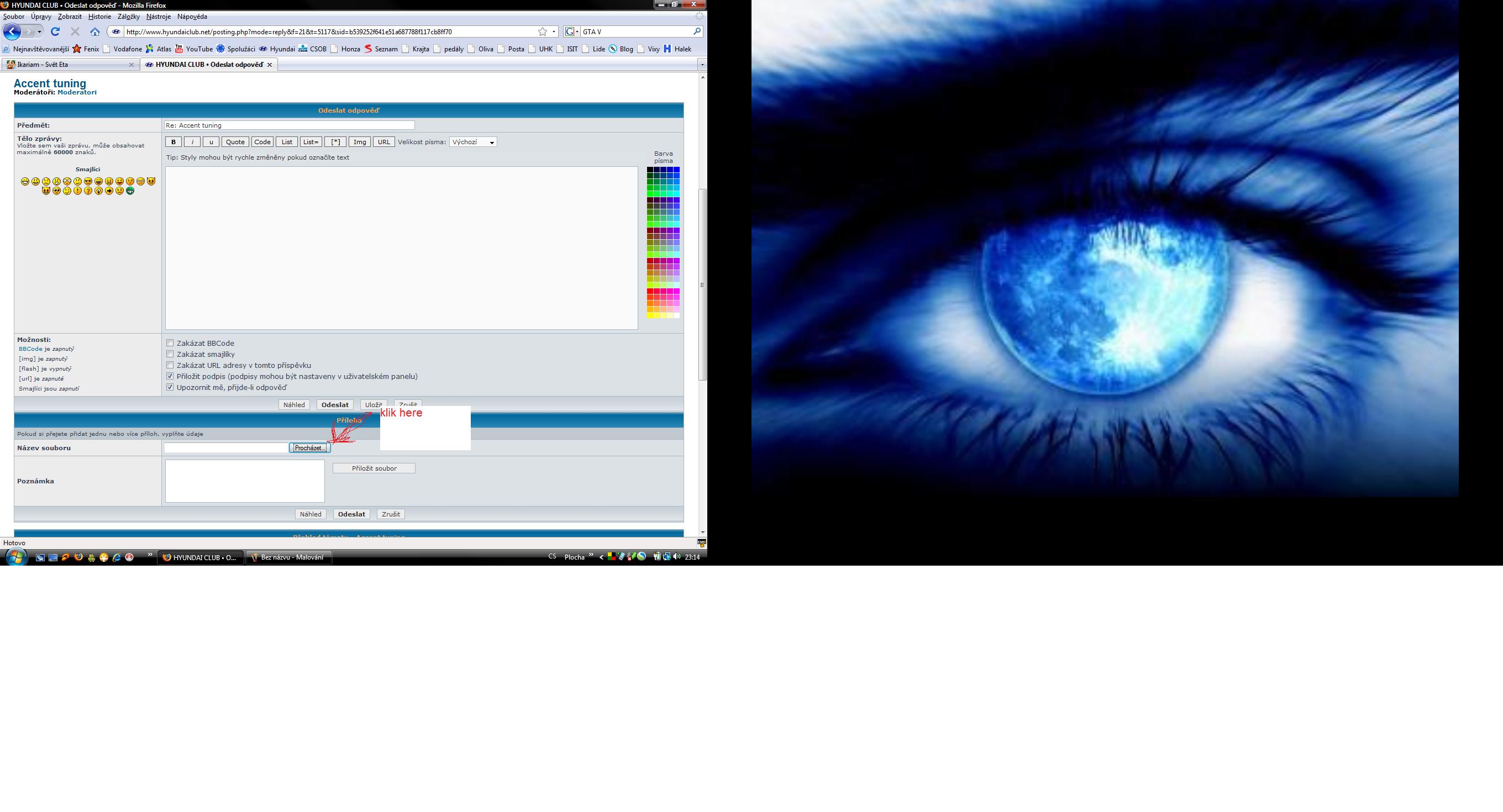Open the YouTube bookmark in the toolbar

click(194, 49)
